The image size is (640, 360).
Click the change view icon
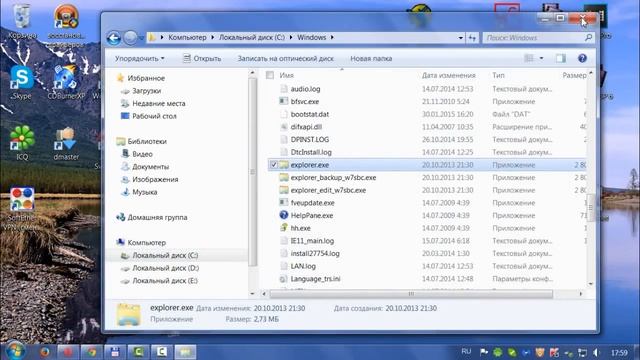click(x=529, y=58)
